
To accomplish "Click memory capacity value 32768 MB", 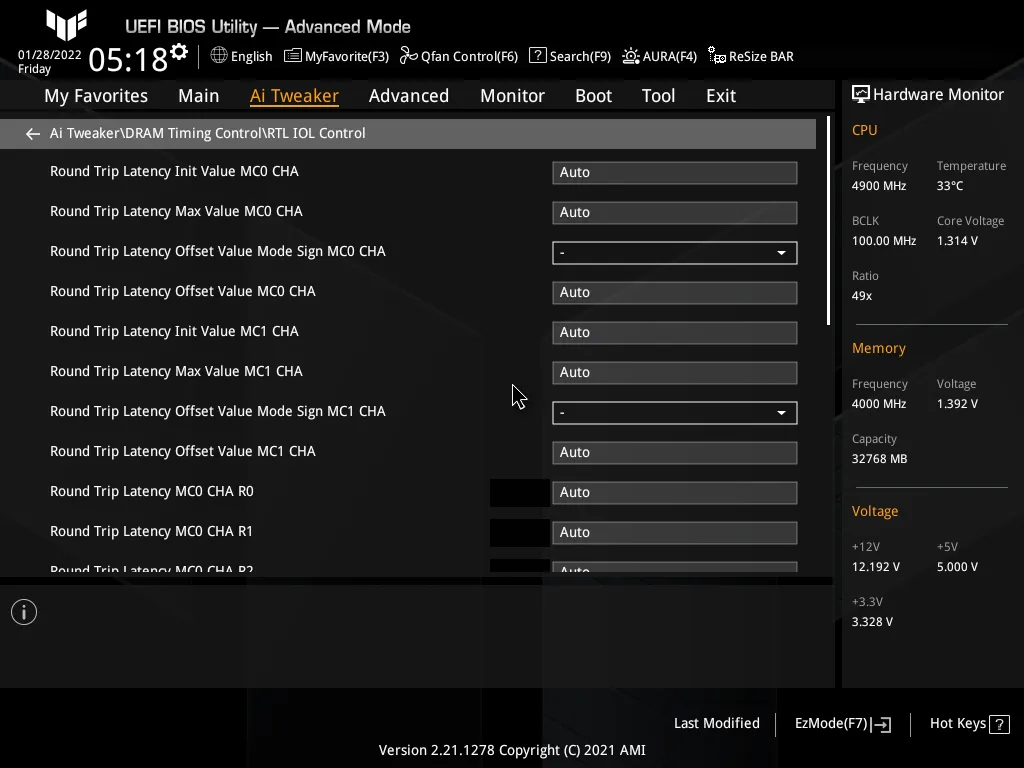I will [880, 459].
